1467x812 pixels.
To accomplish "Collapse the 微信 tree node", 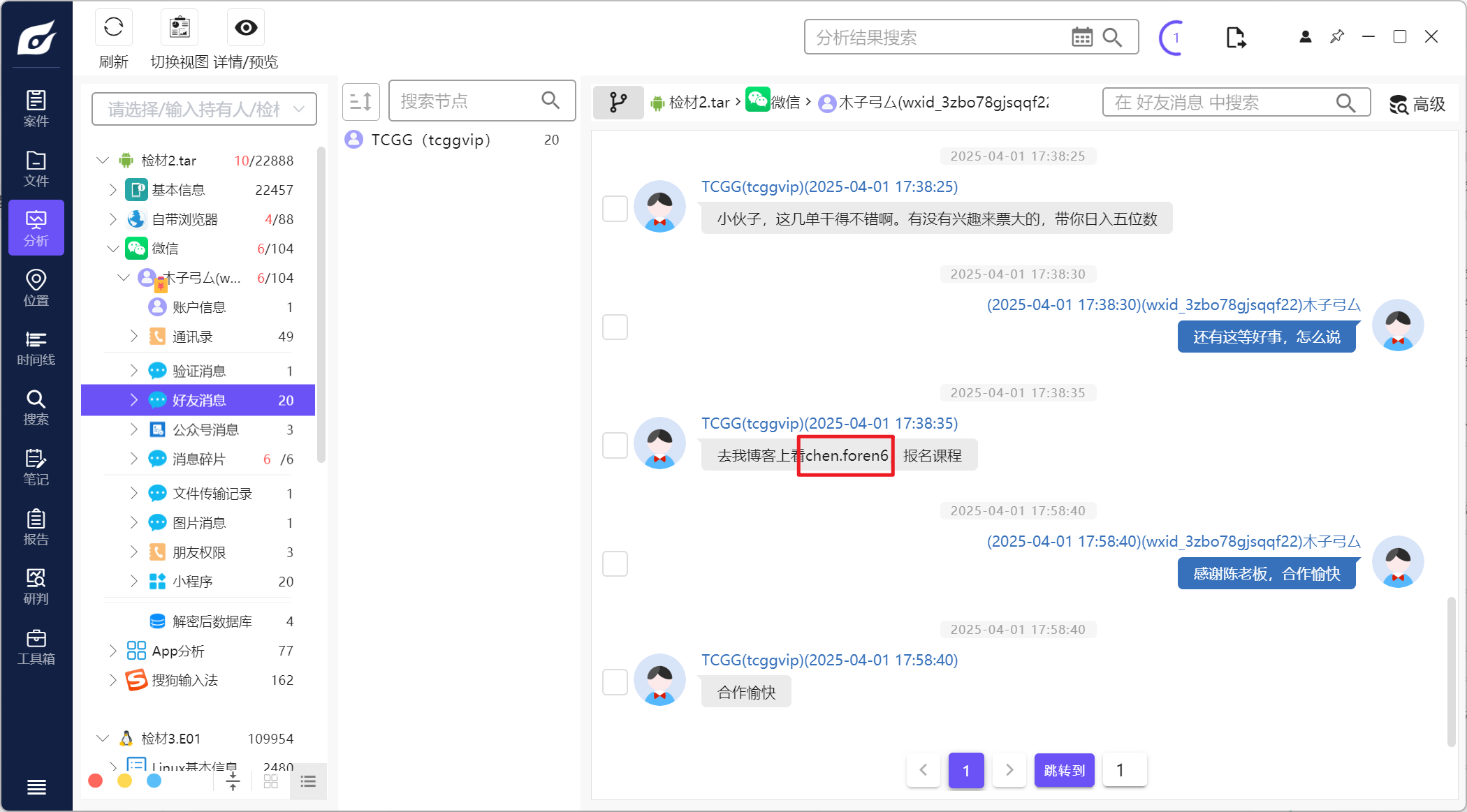I will point(113,249).
